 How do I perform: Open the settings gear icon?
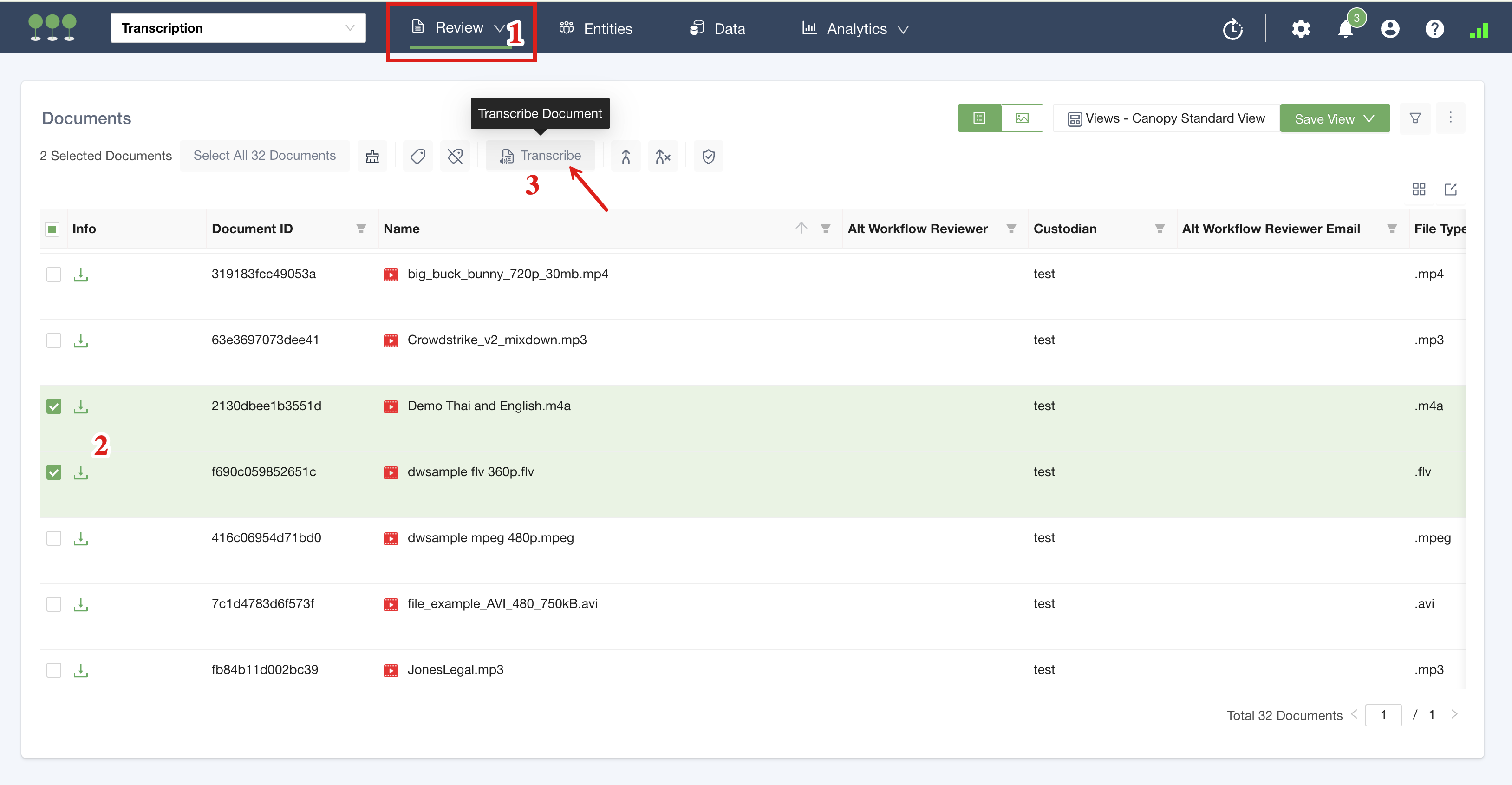point(1301,29)
